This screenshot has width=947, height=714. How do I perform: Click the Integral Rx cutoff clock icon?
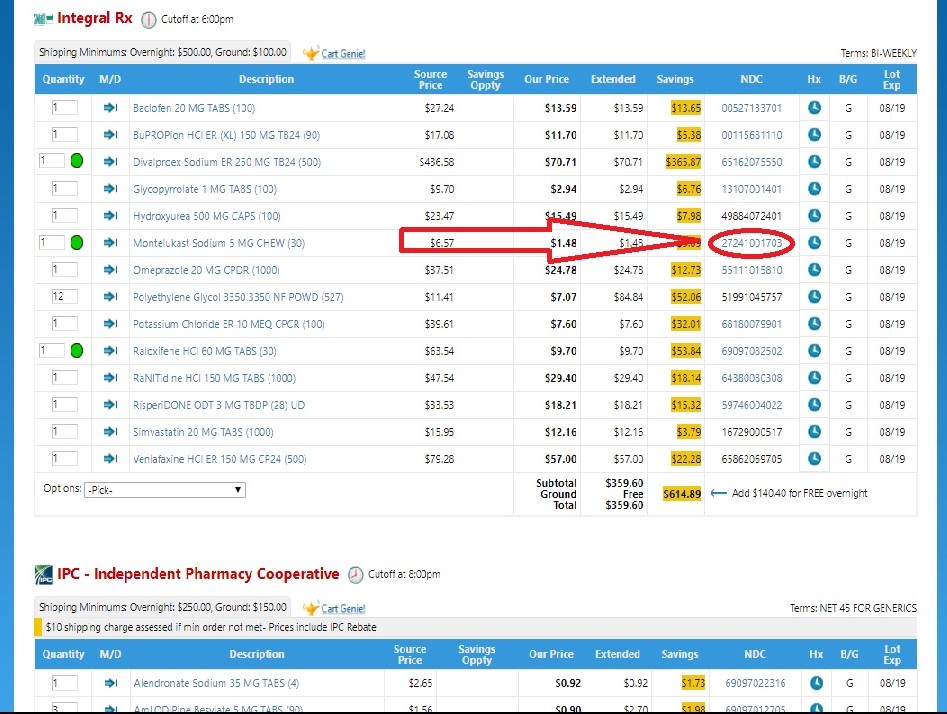coord(149,20)
